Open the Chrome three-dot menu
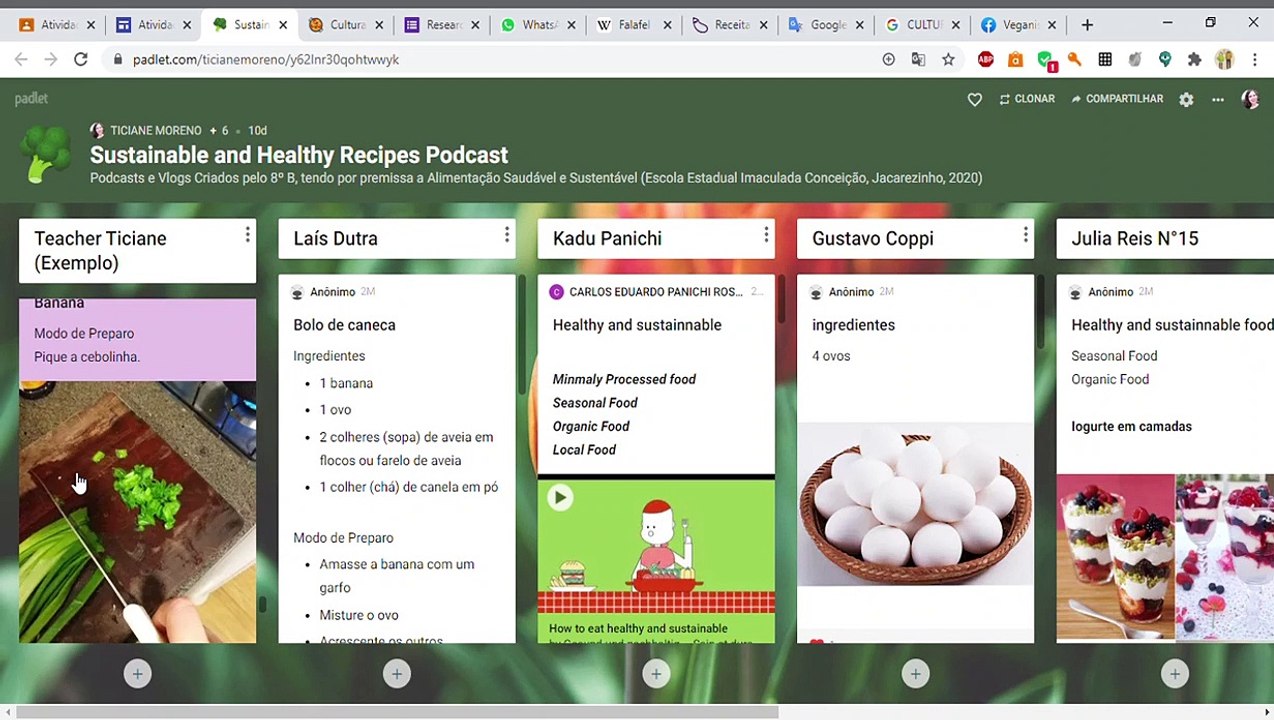 pos(1254,60)
